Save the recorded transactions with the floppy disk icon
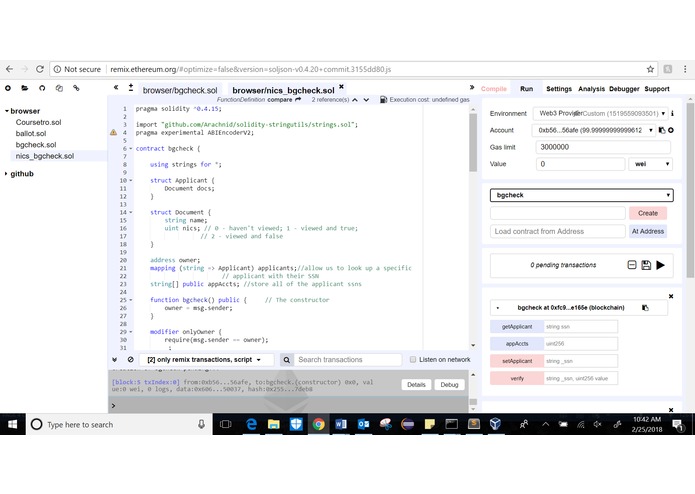The height and width of the screenshot is (494, 695). pyautogui.click(x=646, y=265)
